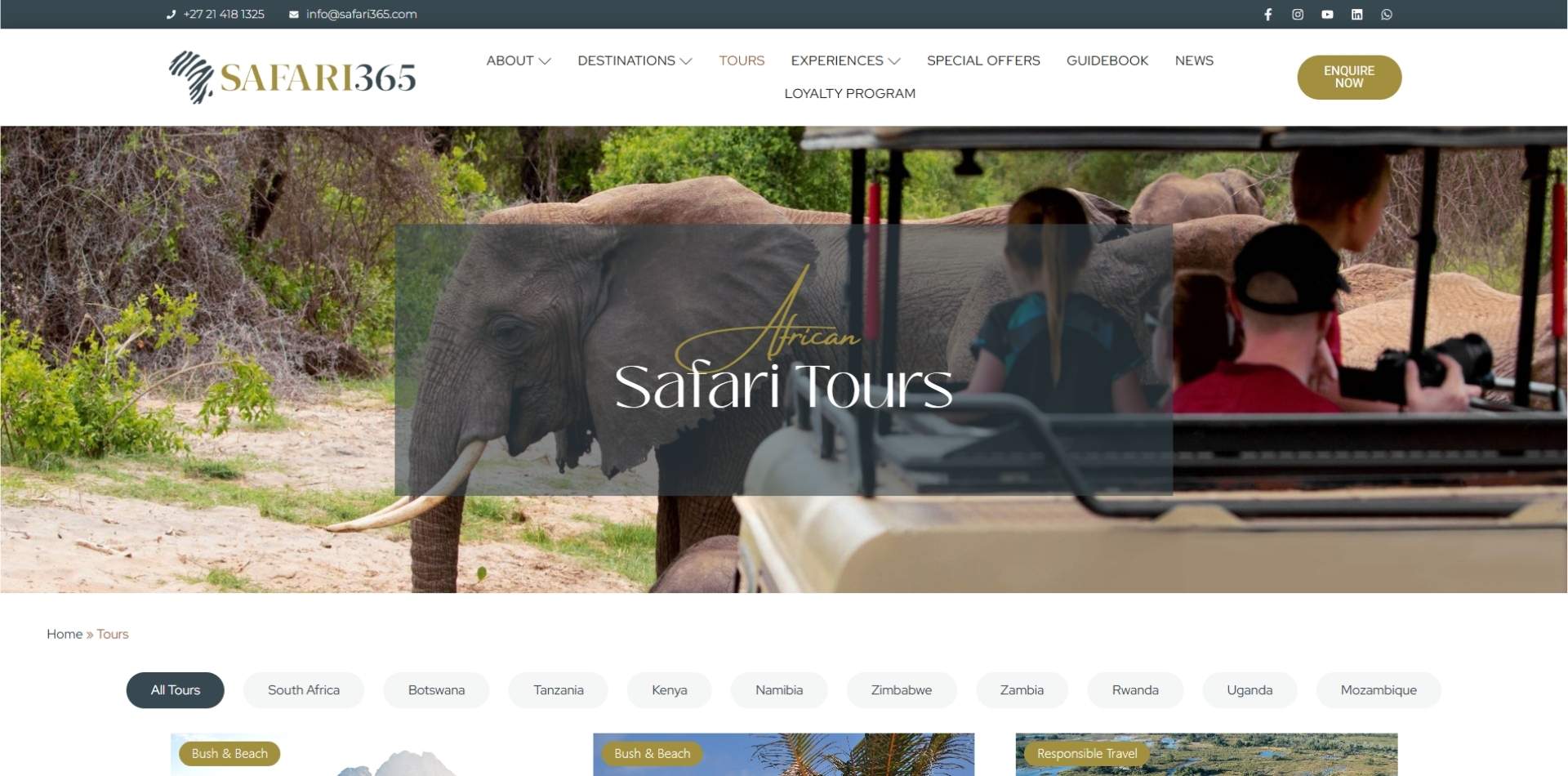1568x776 pixels.
Task: Open the Instagram social icon
Action: (1297, 14)
